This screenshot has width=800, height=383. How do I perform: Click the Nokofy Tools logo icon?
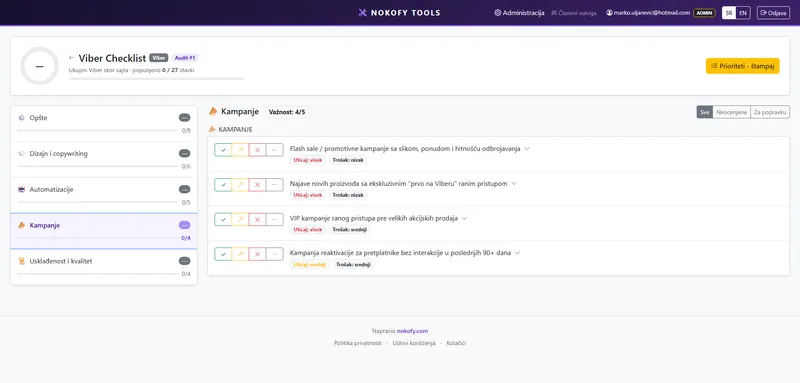[x=363, y=13]
